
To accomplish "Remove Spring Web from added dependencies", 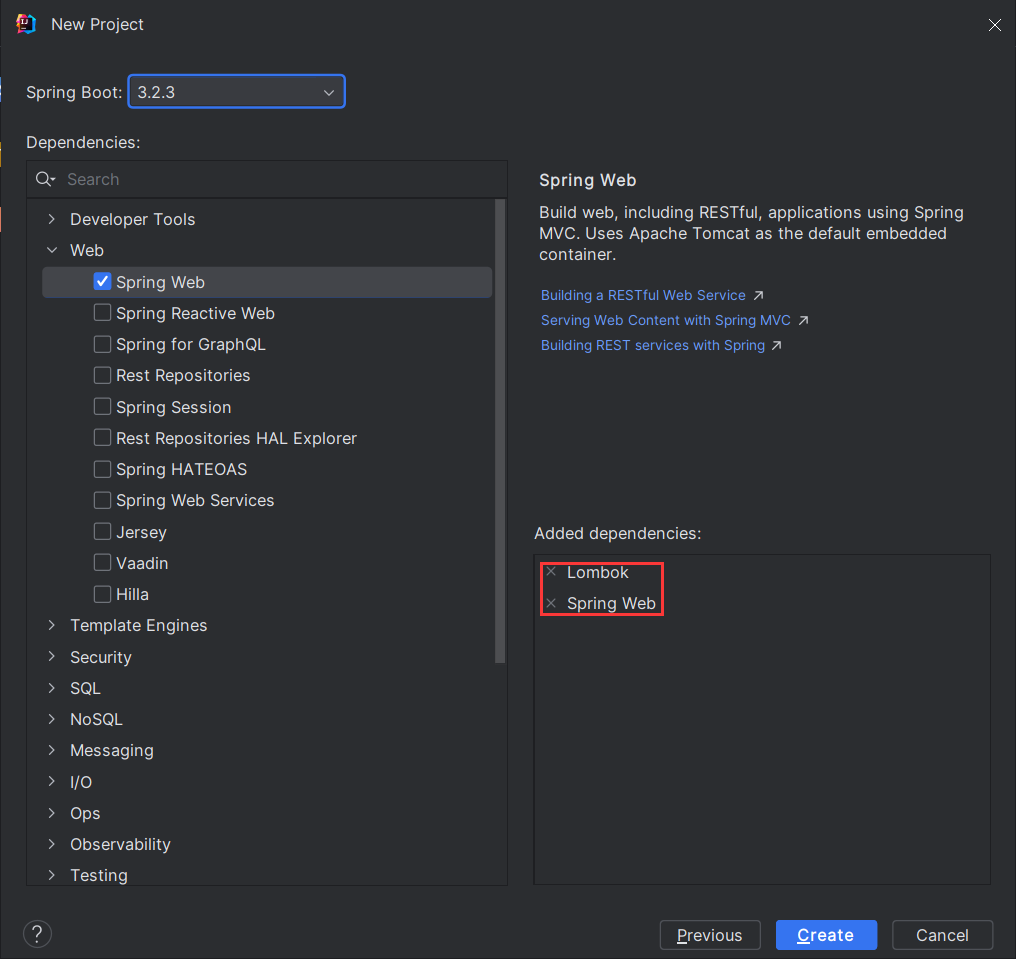I will tap(551, 603).
